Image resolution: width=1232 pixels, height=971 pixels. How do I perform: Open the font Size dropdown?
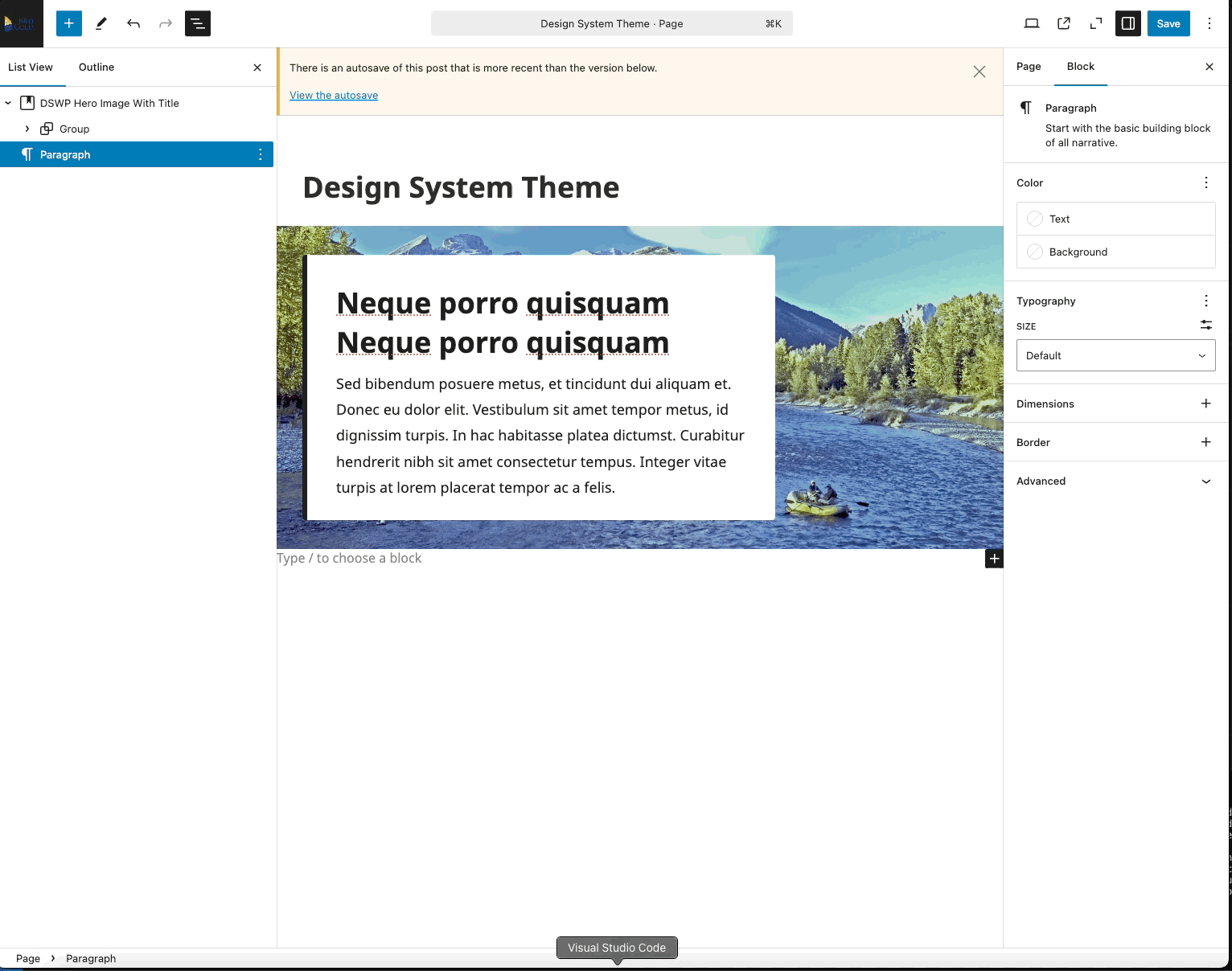pos(1116,355)
